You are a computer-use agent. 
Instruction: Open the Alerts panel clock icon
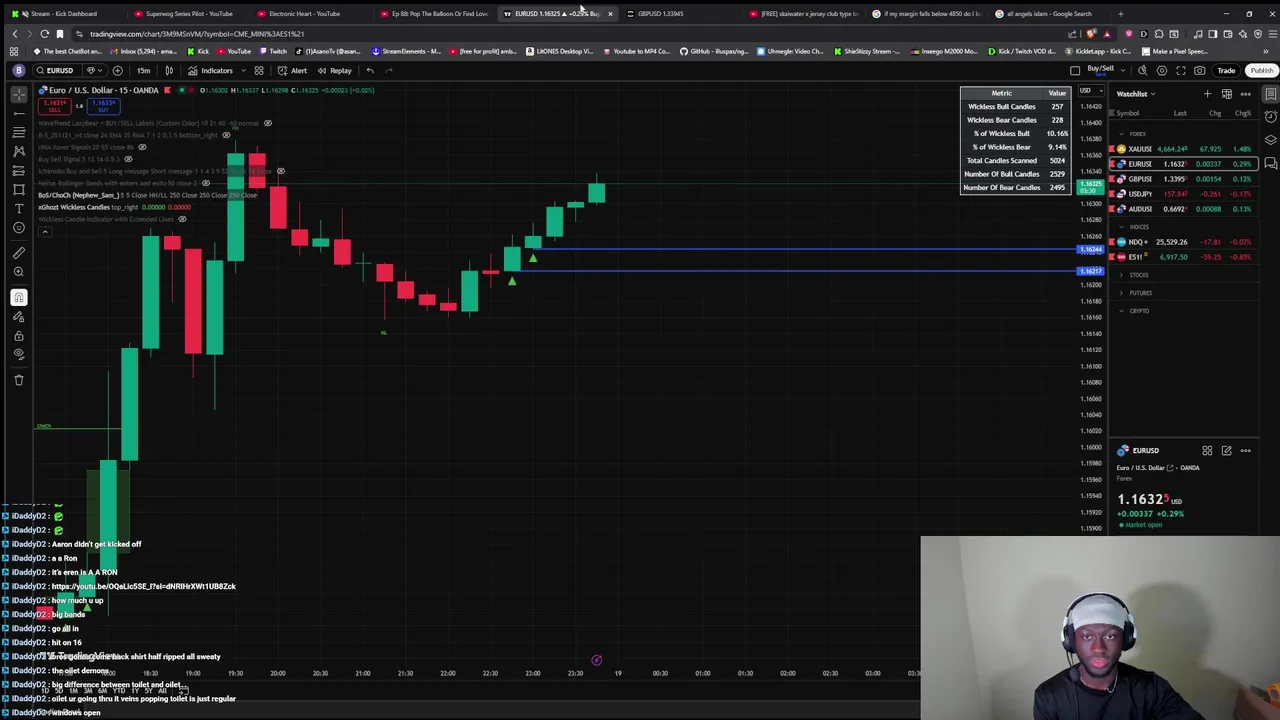coord(1270,115)
